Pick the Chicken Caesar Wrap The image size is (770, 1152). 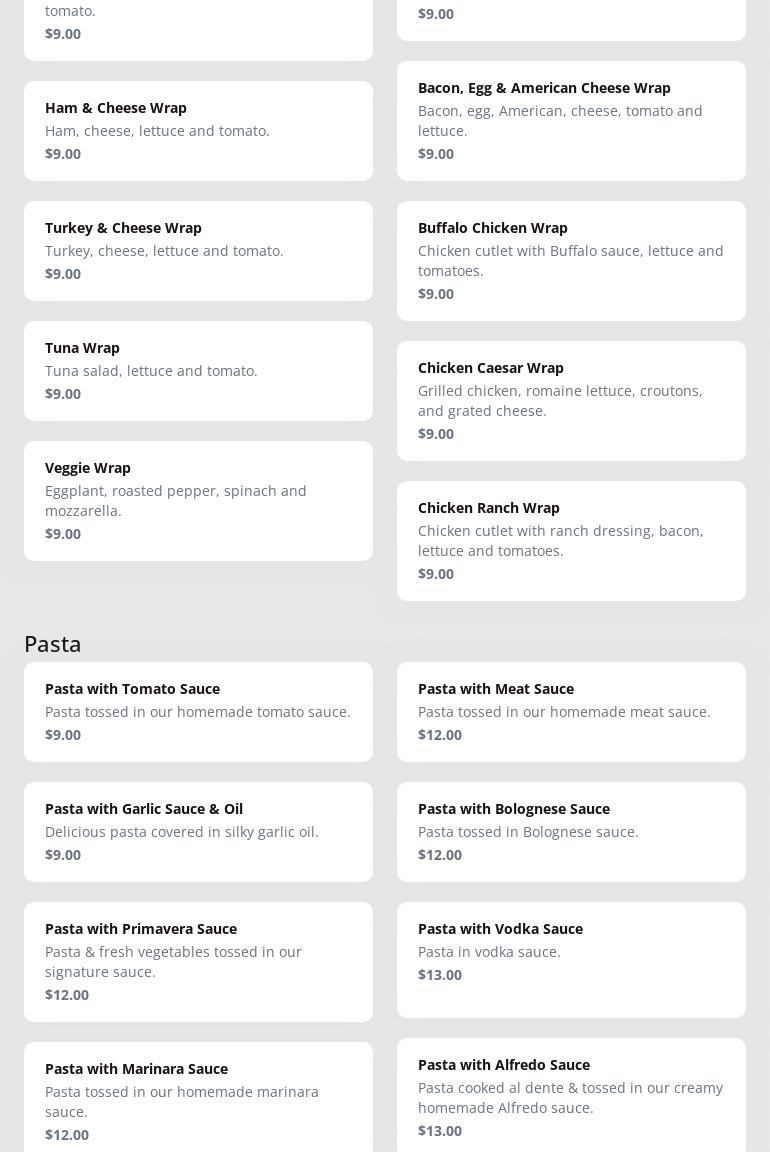(x=571, y=400)
